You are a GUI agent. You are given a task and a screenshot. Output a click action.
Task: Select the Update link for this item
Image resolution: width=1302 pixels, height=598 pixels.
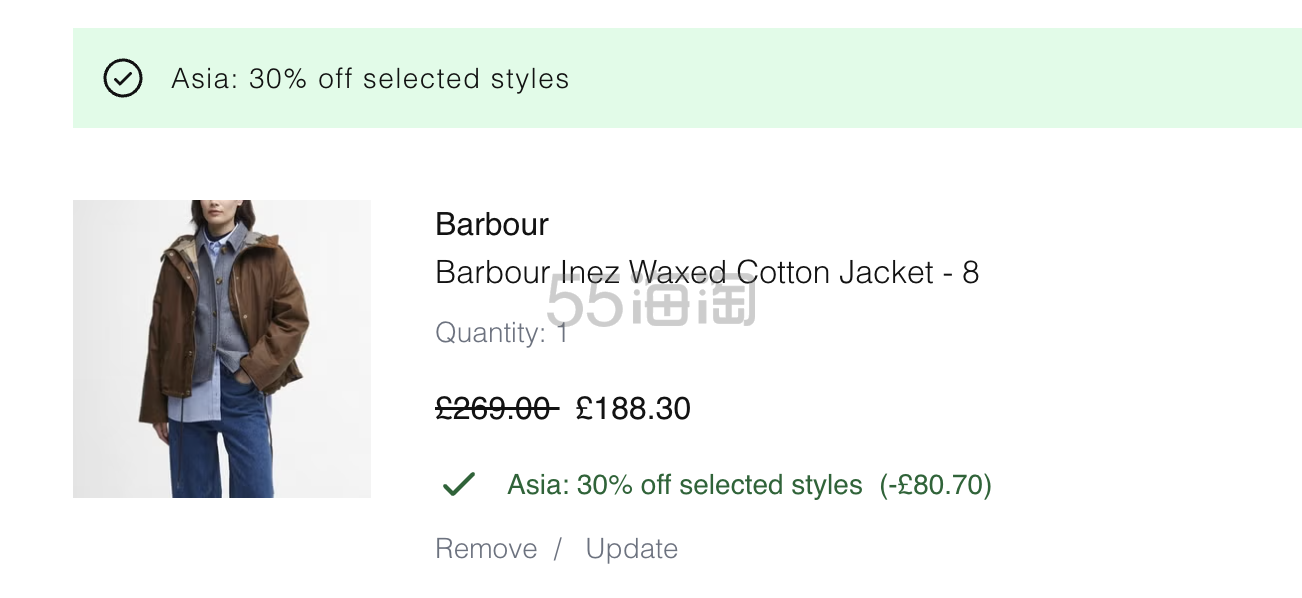click(x=631, y=549)
